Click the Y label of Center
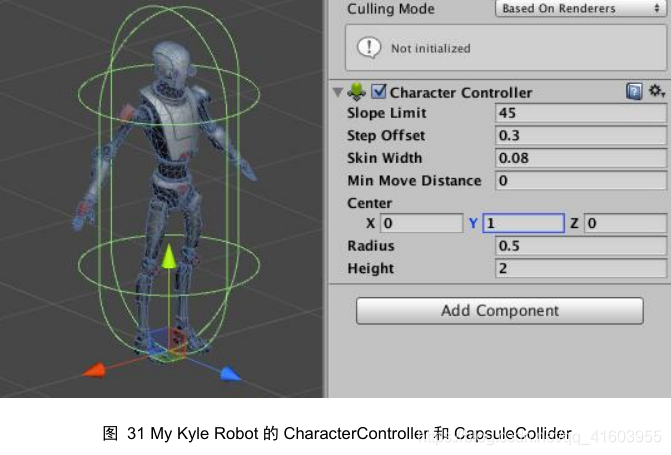The image size is (671, 455). tap(473, 223)
